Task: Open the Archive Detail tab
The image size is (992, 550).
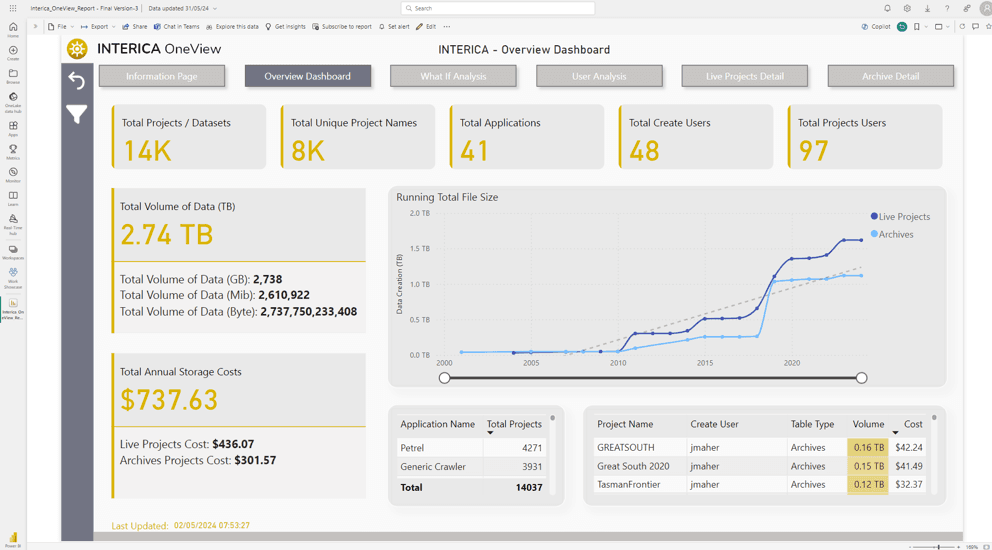Action: click(890, 76)
